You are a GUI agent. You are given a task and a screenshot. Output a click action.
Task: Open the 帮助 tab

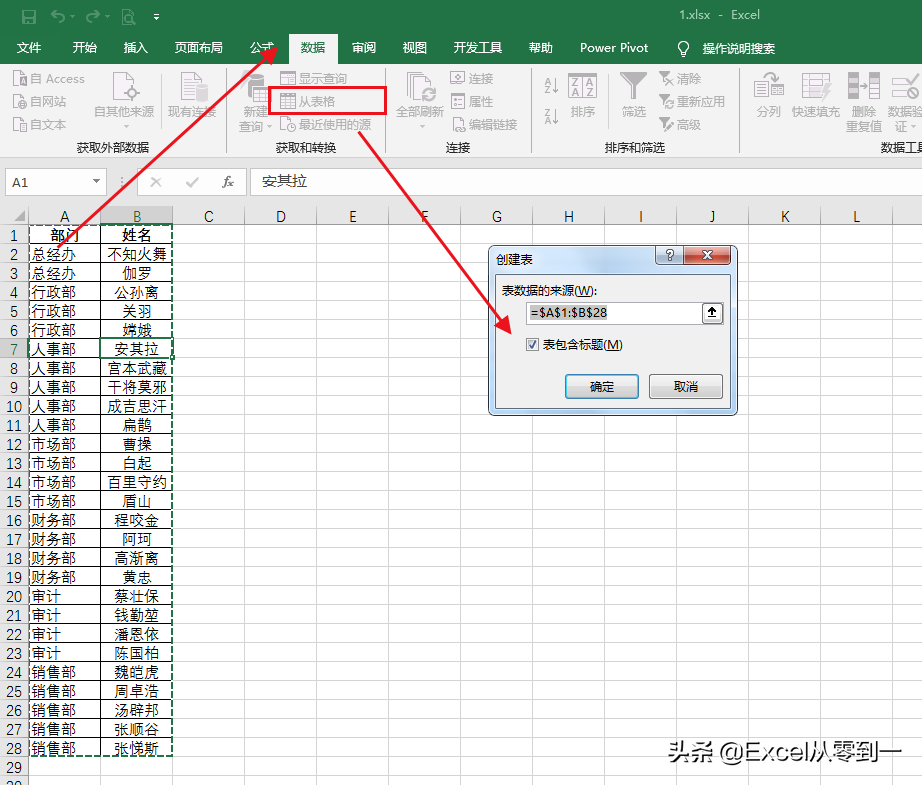540,48
